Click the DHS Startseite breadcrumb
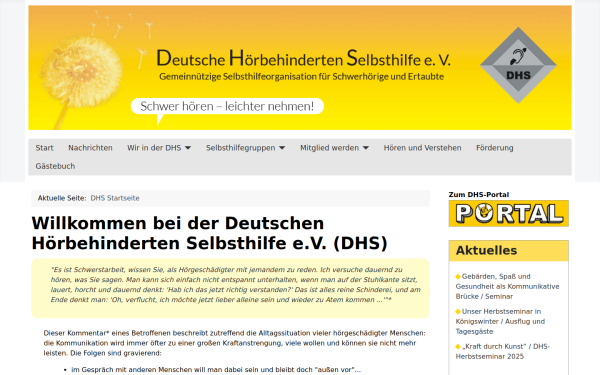600x375 pixels. click(115, 198)
